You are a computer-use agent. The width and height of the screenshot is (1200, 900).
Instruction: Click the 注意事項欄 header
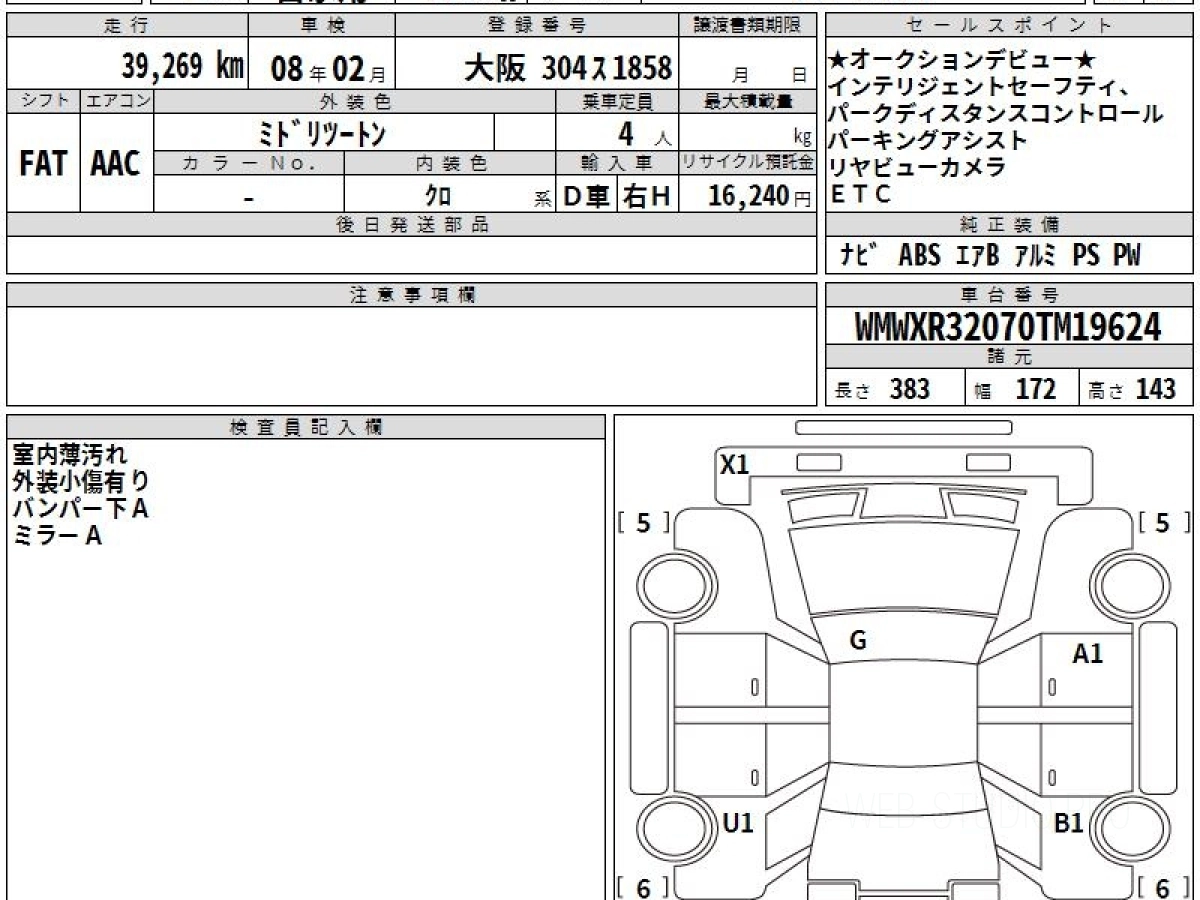[412, 295]
